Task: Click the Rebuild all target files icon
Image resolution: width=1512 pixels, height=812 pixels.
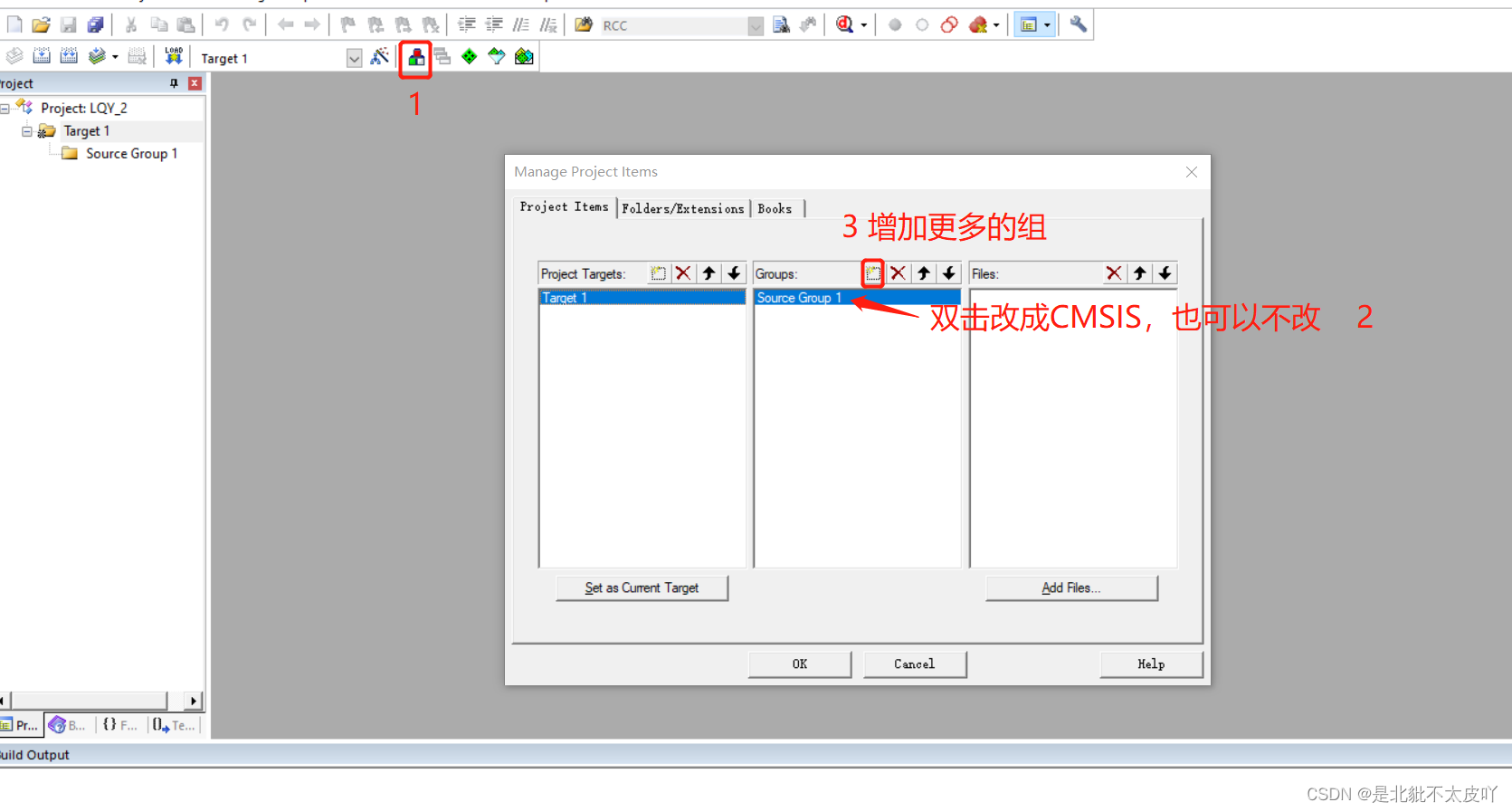Action: point(69,56)
